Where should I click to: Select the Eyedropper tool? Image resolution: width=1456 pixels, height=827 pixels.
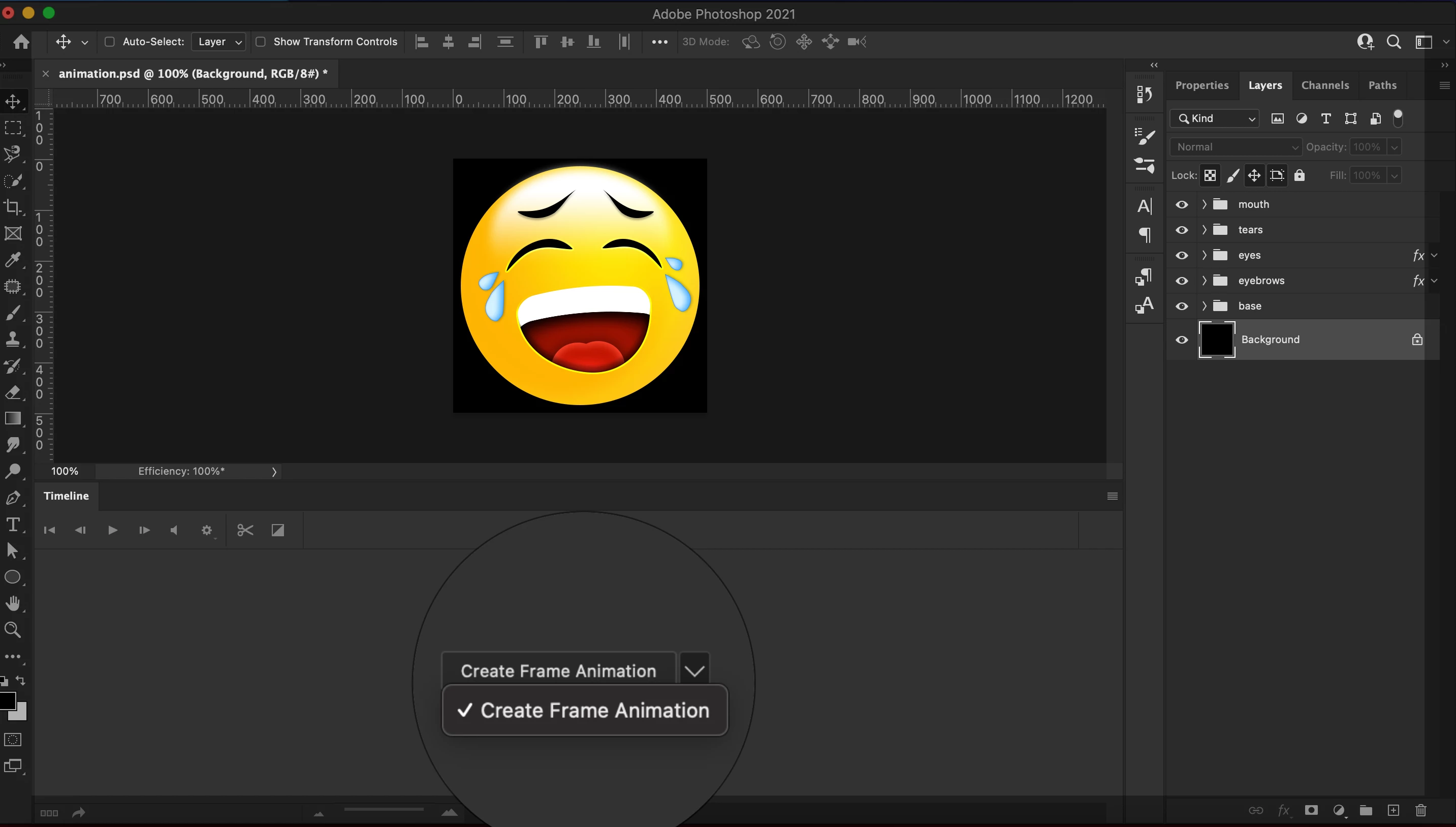13,260
